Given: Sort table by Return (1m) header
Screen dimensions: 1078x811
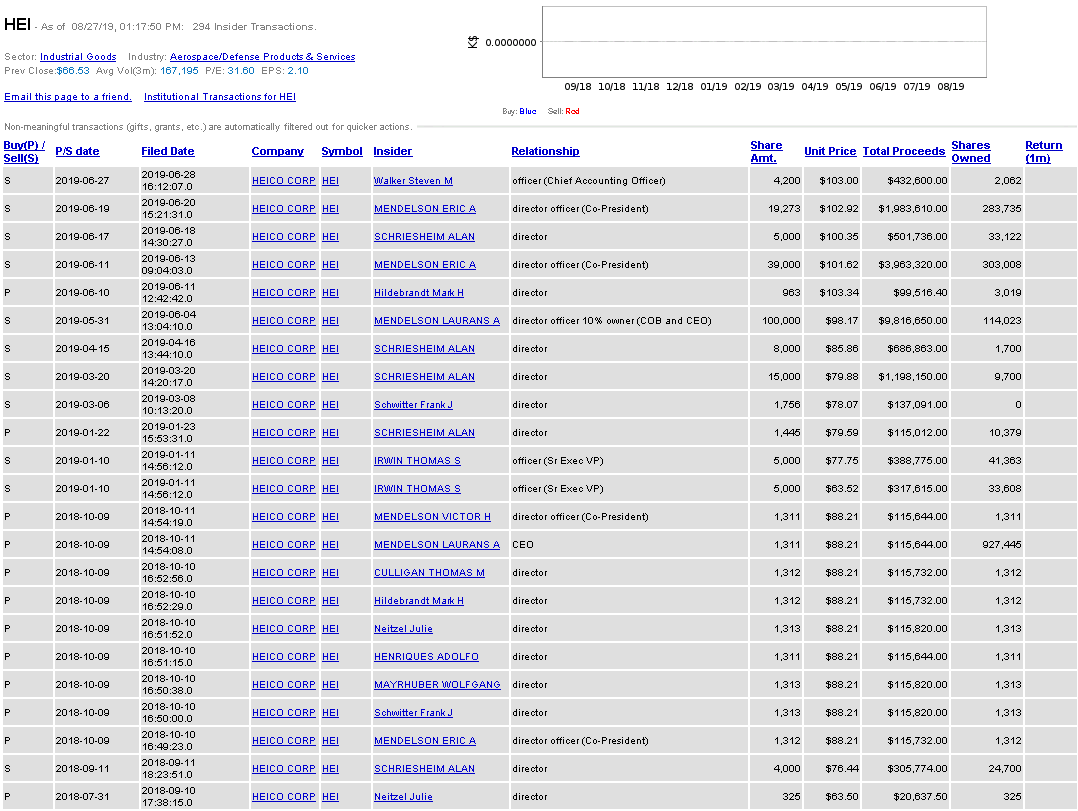Looking at the screenshot, I should [x=1044, y=152].
